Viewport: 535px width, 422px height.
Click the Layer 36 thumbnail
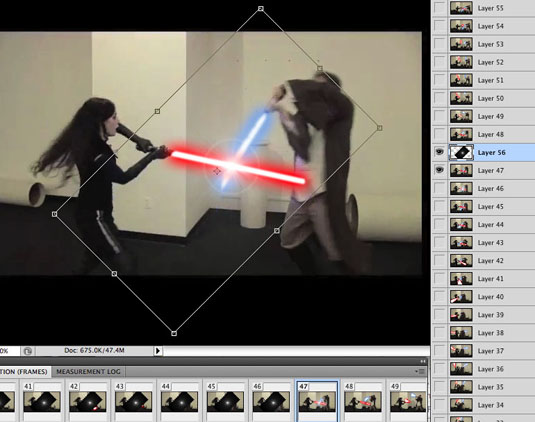coord(461,369)
